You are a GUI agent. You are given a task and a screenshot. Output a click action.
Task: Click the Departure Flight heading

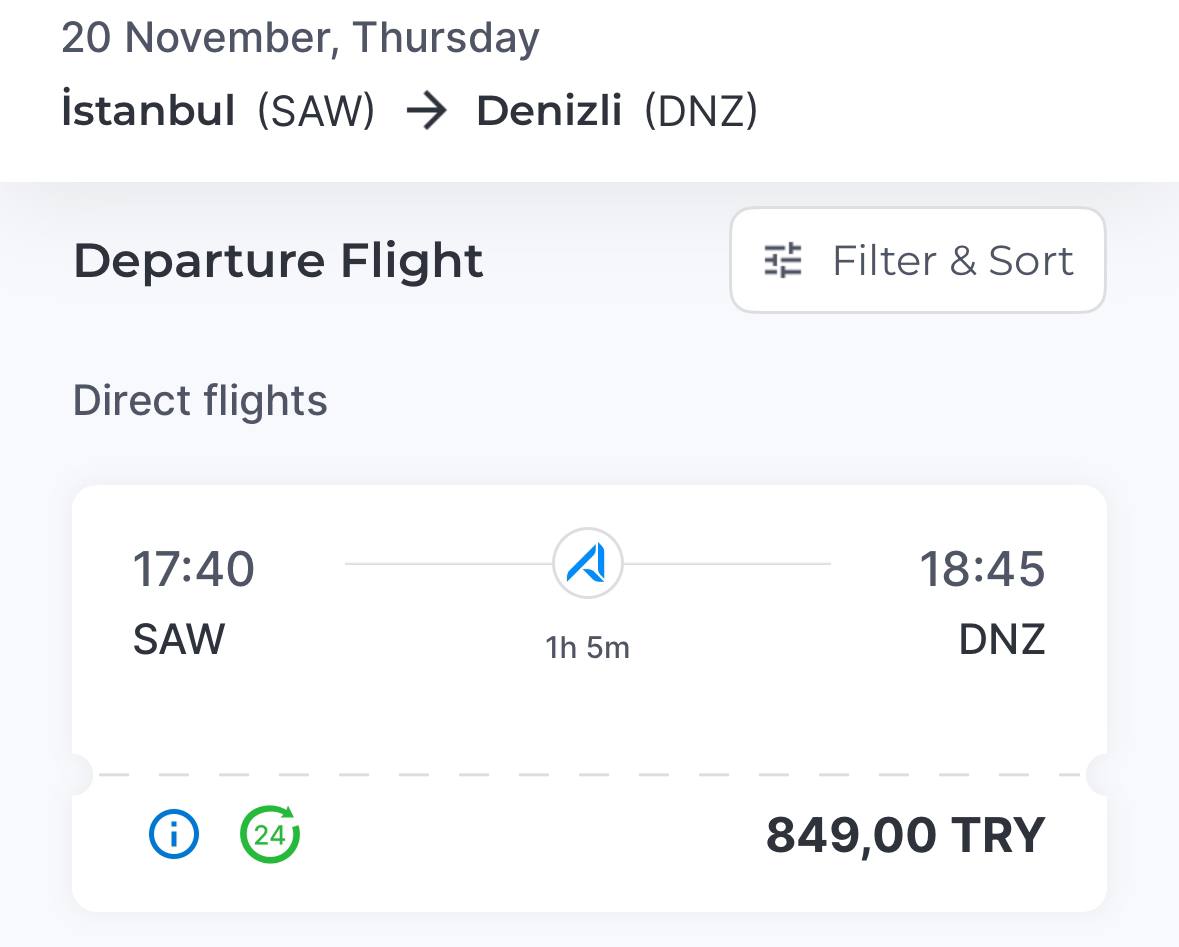point(278,261)
